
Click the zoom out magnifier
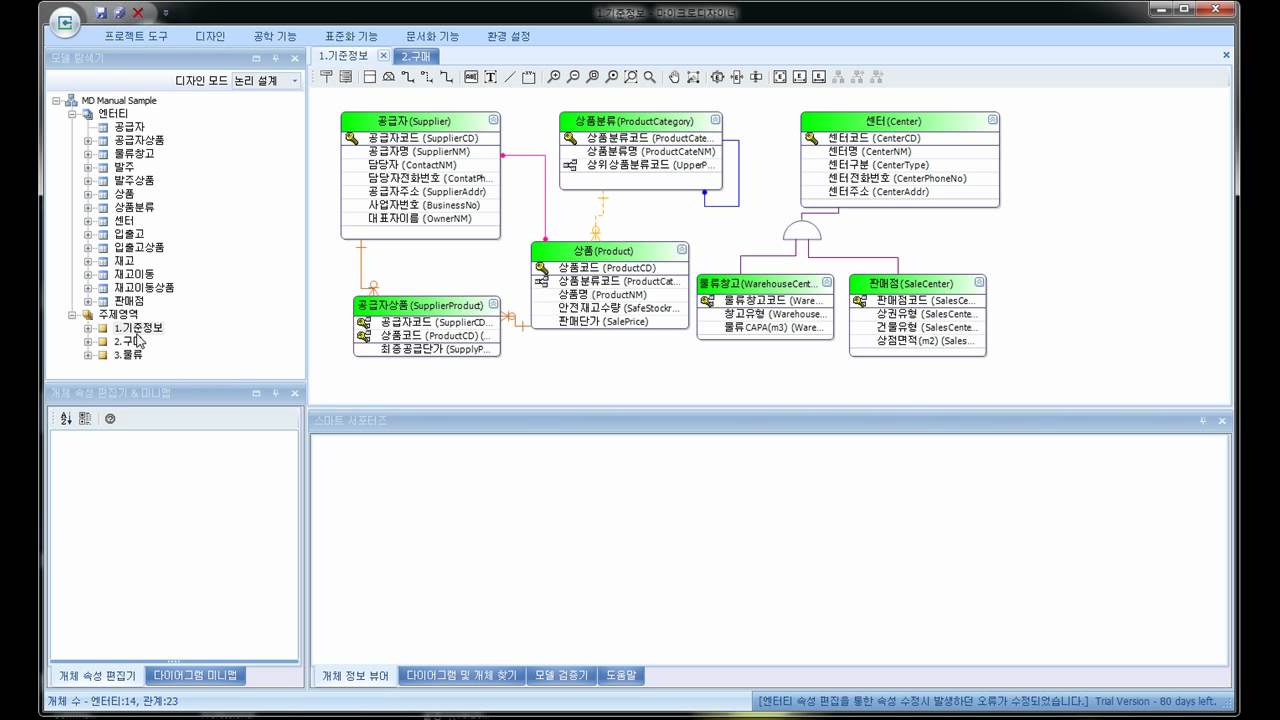pyautogui.click(x=573, y=77)
